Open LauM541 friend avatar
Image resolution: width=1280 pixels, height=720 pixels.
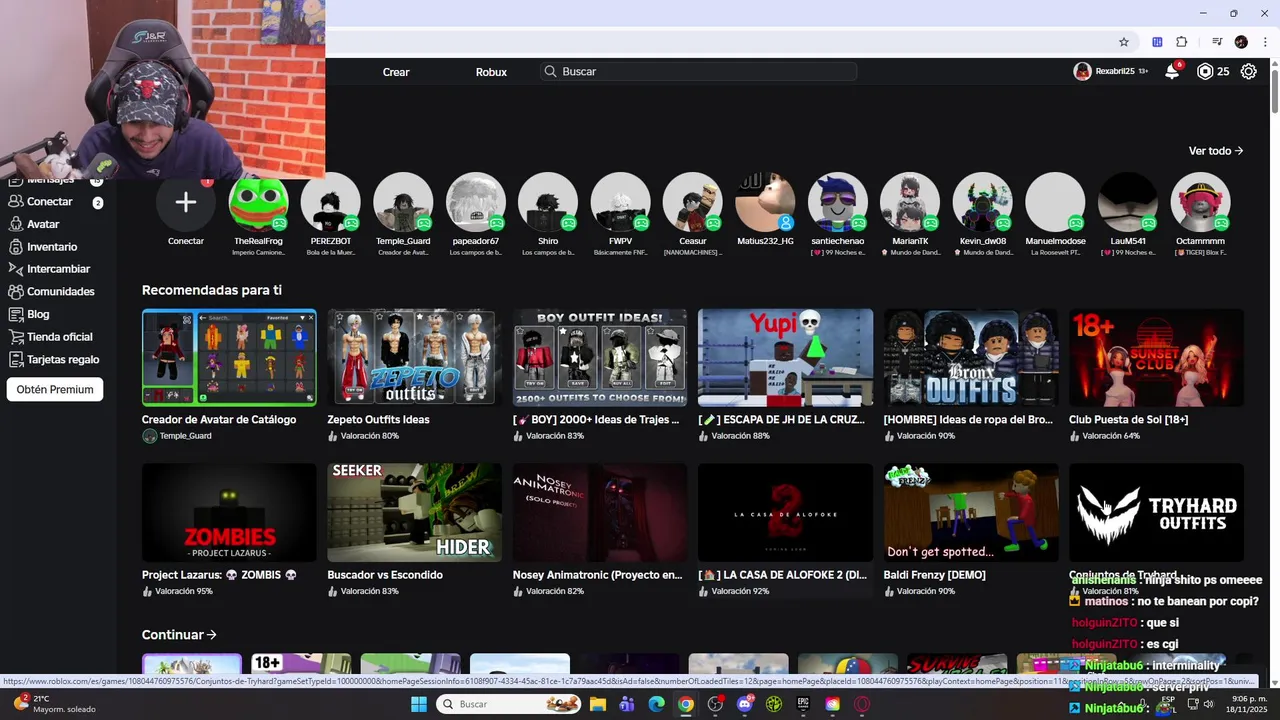[x=1128, y=202]
